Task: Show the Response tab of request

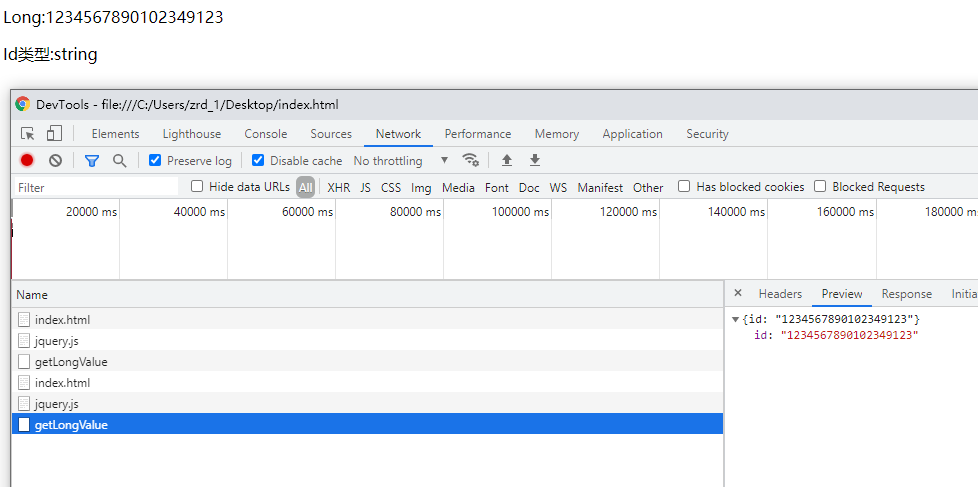Action: (907, 294)
